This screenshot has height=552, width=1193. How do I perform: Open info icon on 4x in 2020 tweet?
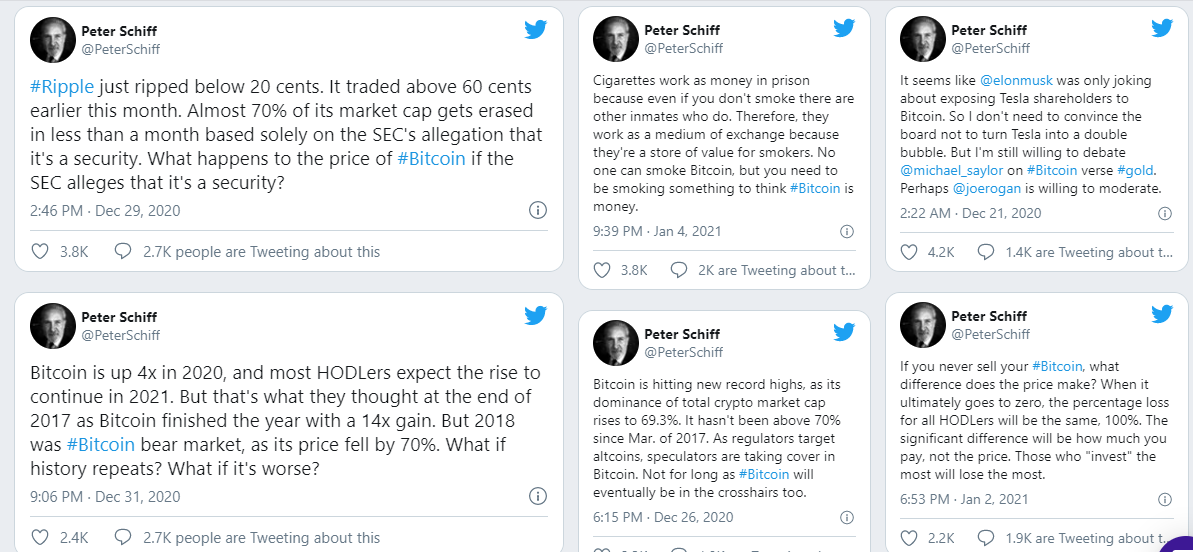[x=537, y=496]
